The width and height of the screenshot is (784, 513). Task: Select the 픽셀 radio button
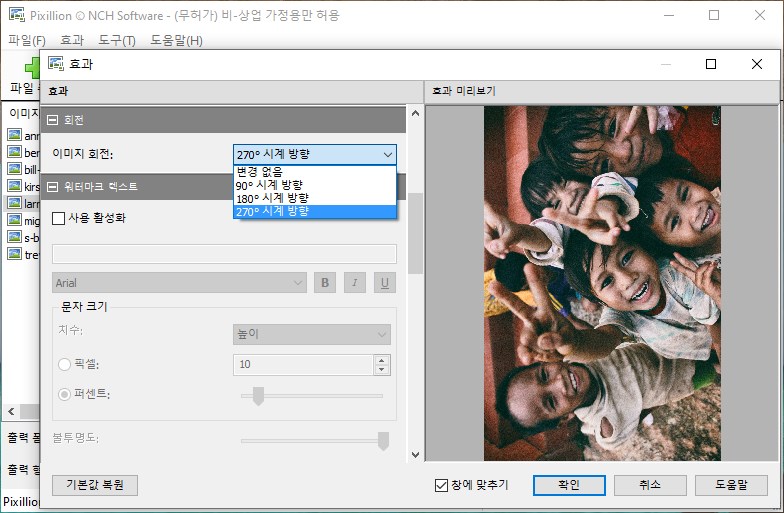pyautogui.click(x=64, y=364)
